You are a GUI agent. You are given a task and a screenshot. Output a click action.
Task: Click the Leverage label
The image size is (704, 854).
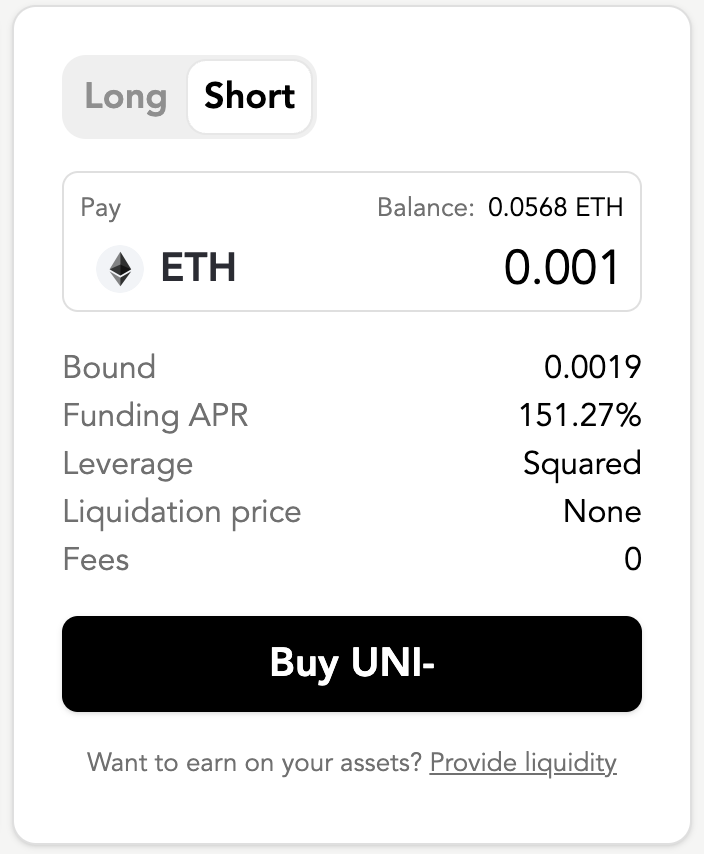coord(128,463)
